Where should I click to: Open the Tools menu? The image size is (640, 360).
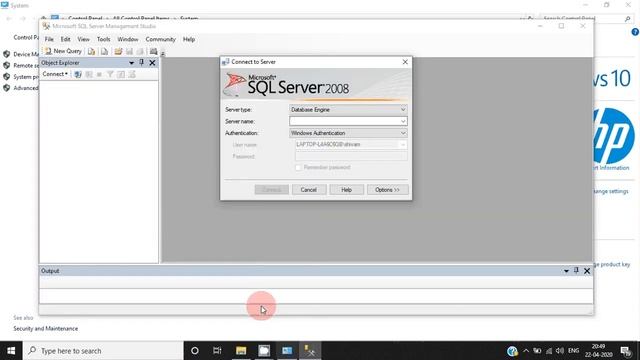point(103,39)
